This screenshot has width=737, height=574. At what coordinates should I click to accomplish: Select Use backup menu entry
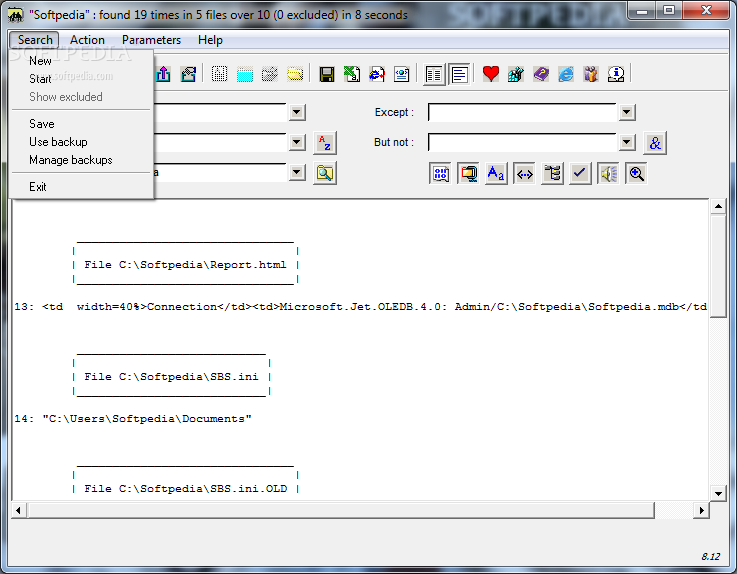pyautogui.click(x=81, y=142)
